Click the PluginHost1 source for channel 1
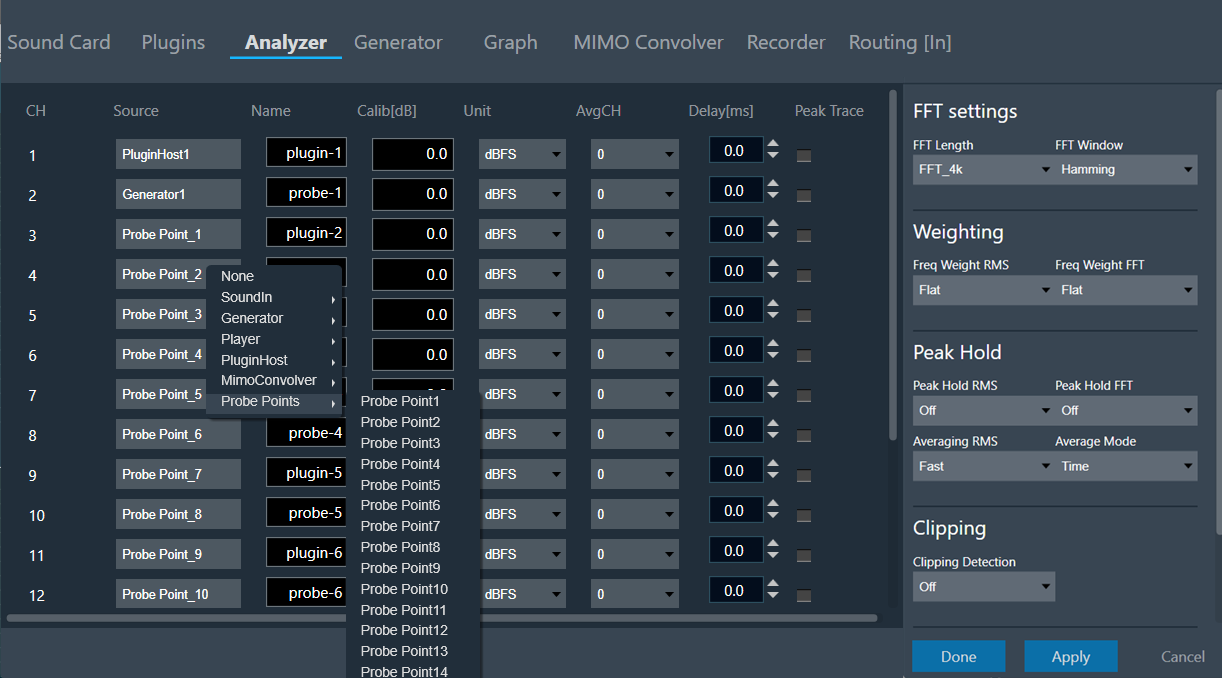 (x=178, y=154)
